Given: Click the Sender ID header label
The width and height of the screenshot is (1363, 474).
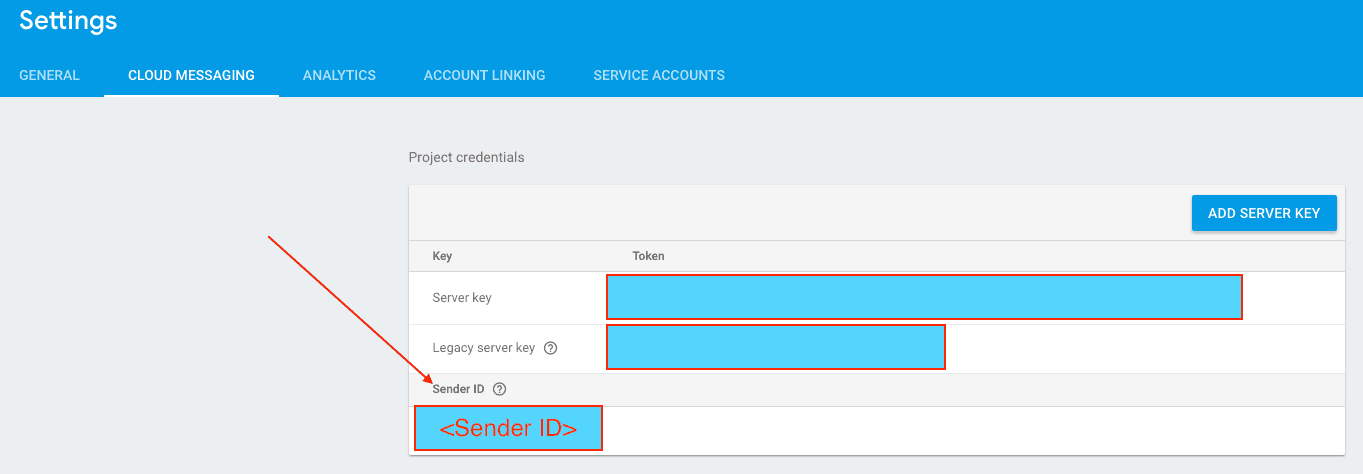Looking at the screenshot, I should (458, 389).
